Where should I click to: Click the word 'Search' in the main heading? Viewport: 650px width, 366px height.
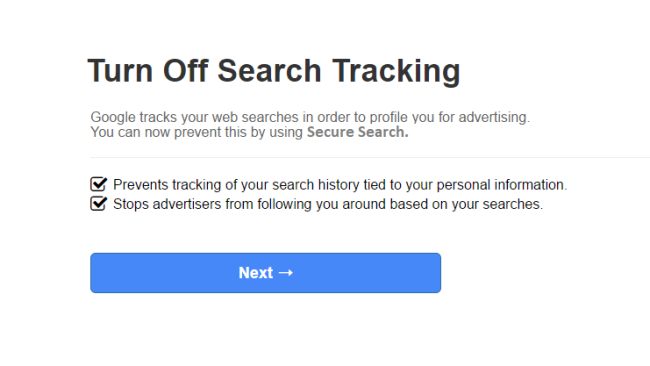[269, 71]
